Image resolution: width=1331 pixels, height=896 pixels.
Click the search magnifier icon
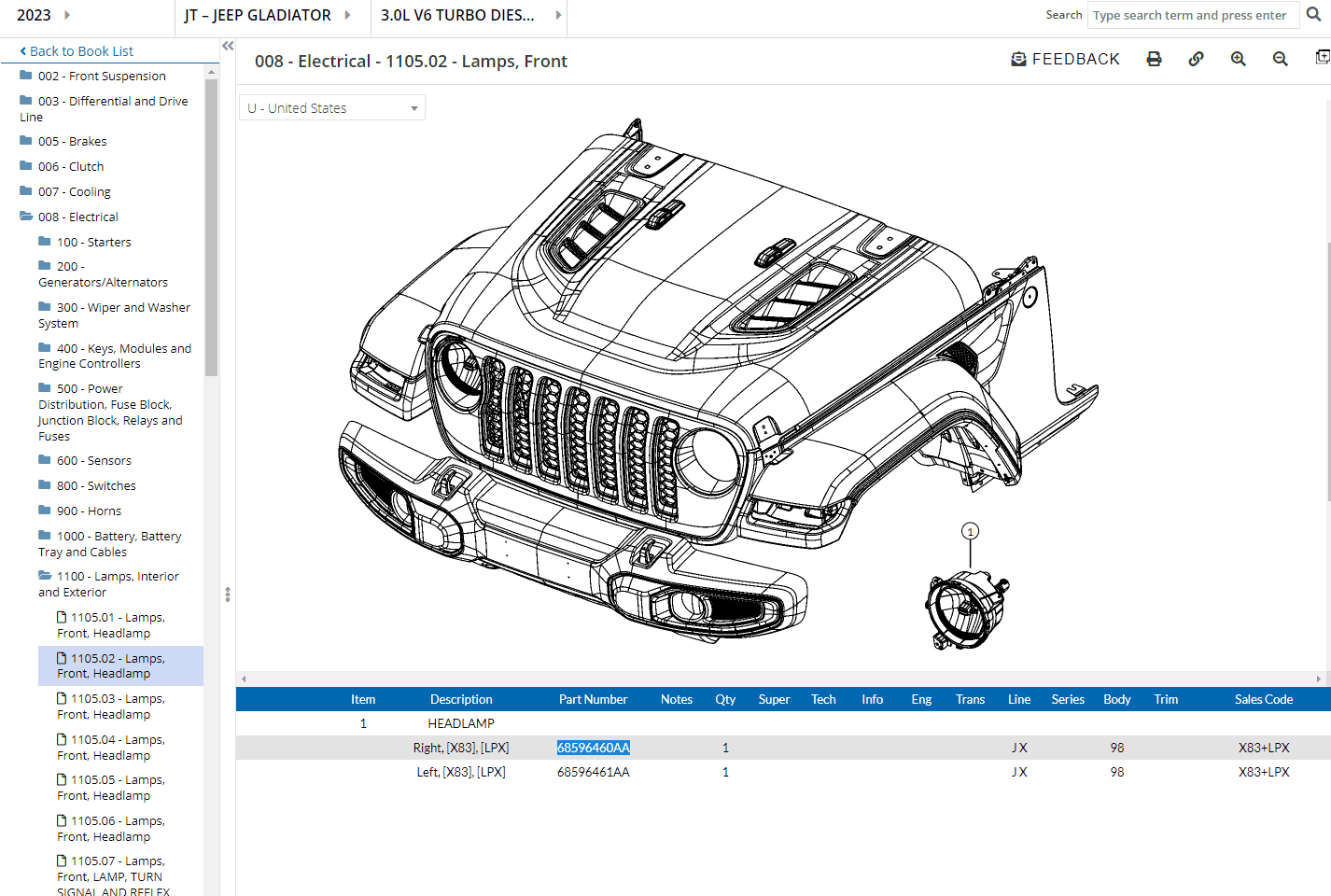click(x=1313, y=15)
